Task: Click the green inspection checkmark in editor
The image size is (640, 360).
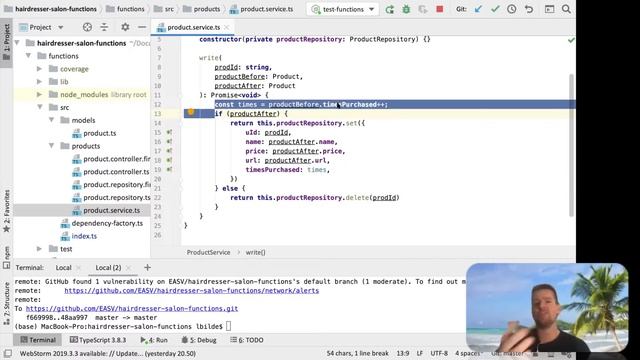Action: pyautogui.click(x=571, y=40)
